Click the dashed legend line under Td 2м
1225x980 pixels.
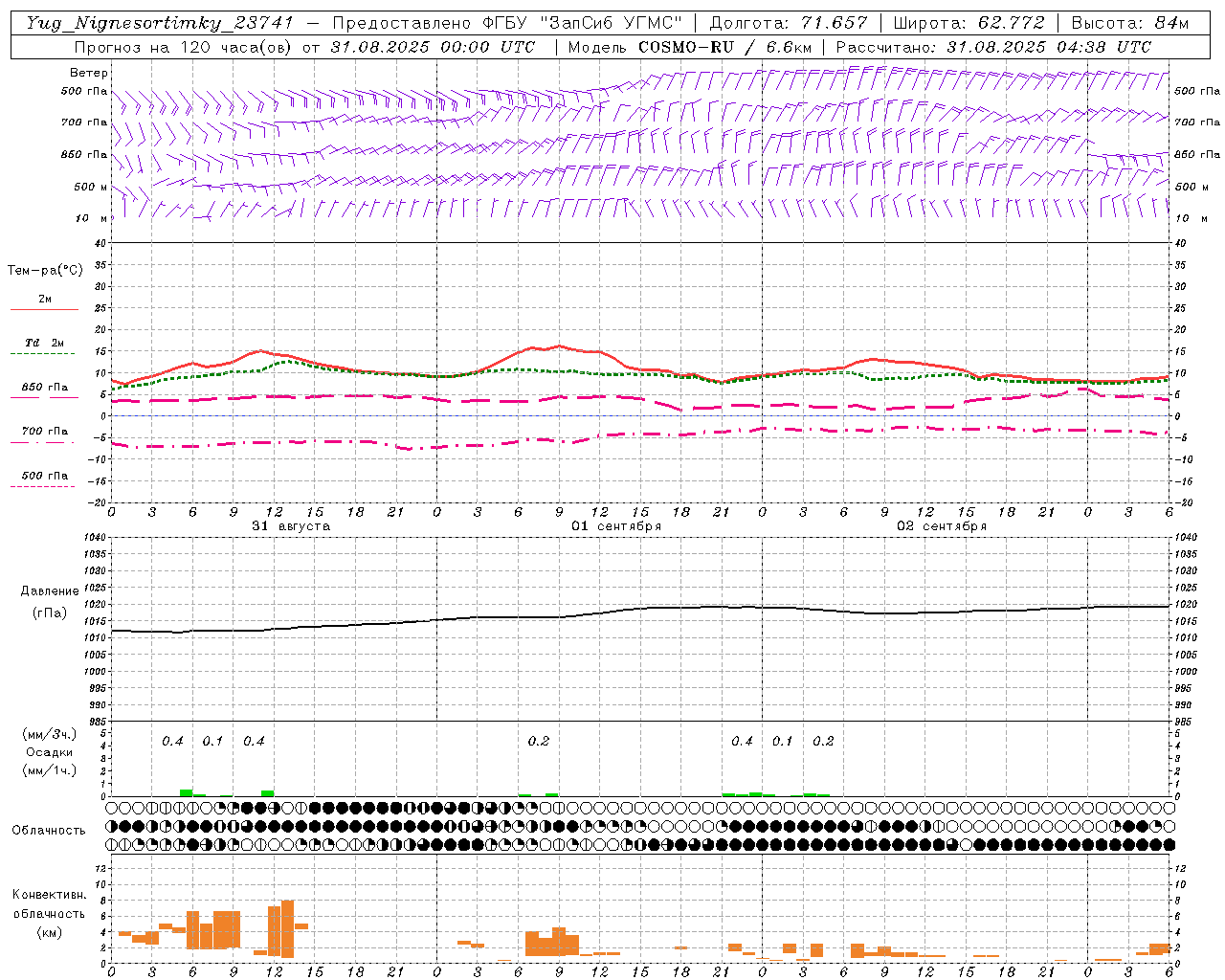click(43, 353)
